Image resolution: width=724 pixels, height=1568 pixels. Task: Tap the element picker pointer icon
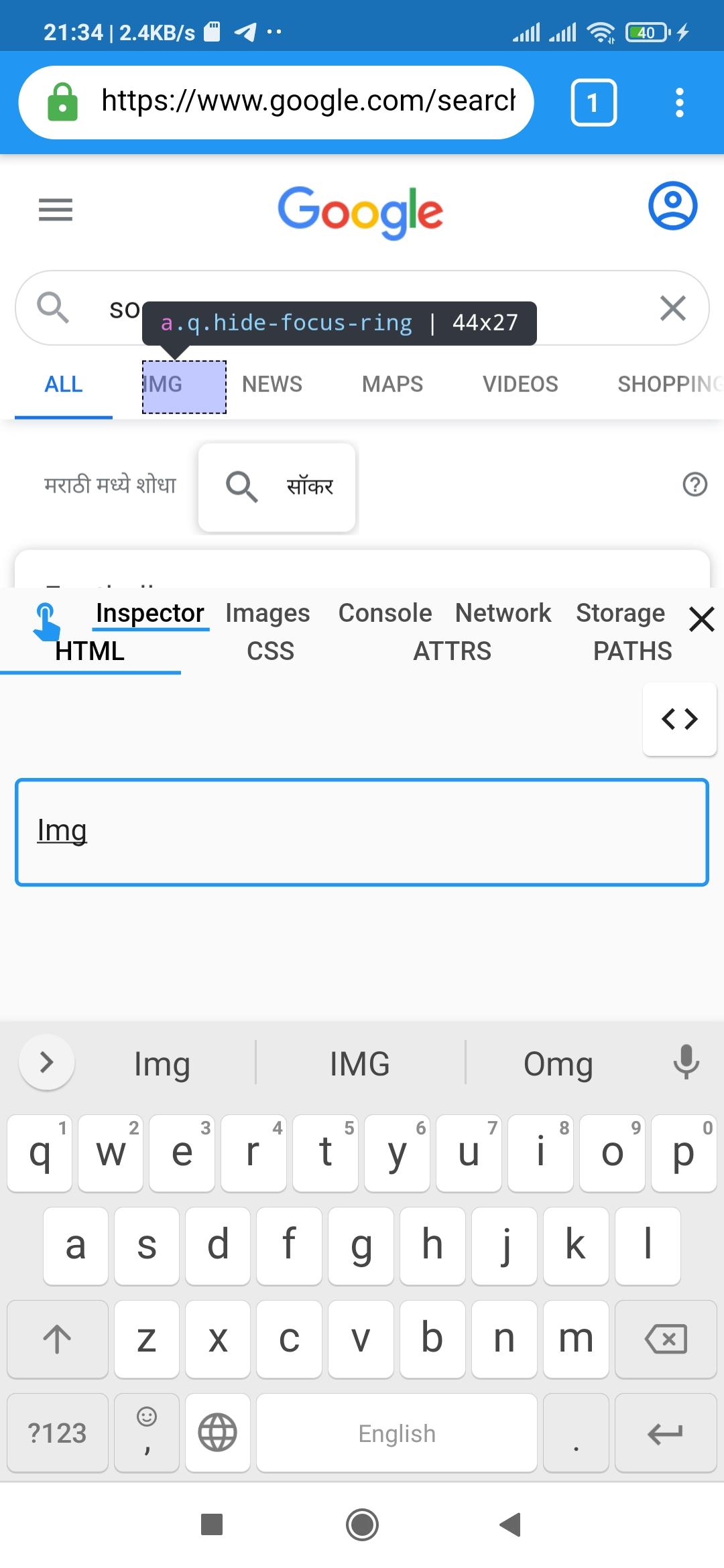(x=46, y=620)
